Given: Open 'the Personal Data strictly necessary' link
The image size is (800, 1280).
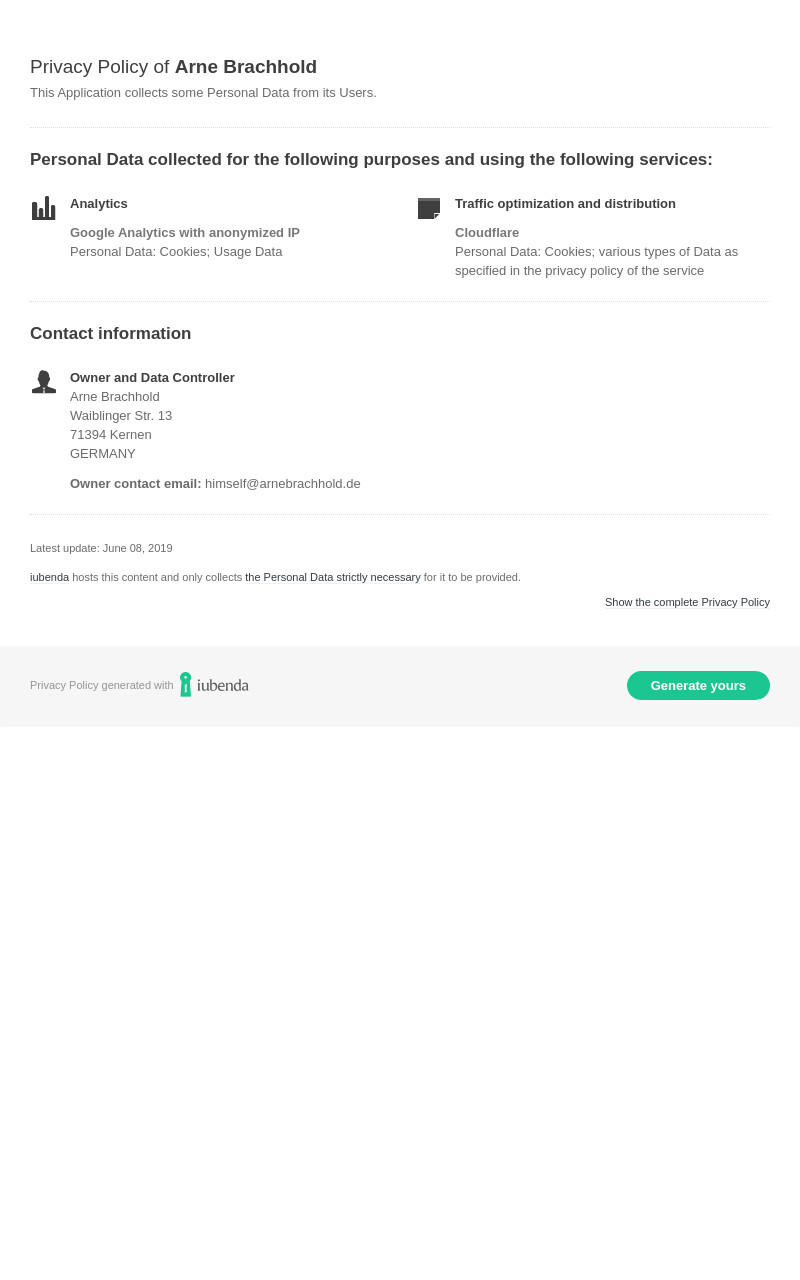Looking at the screenshot, I should tap(333, 577).
